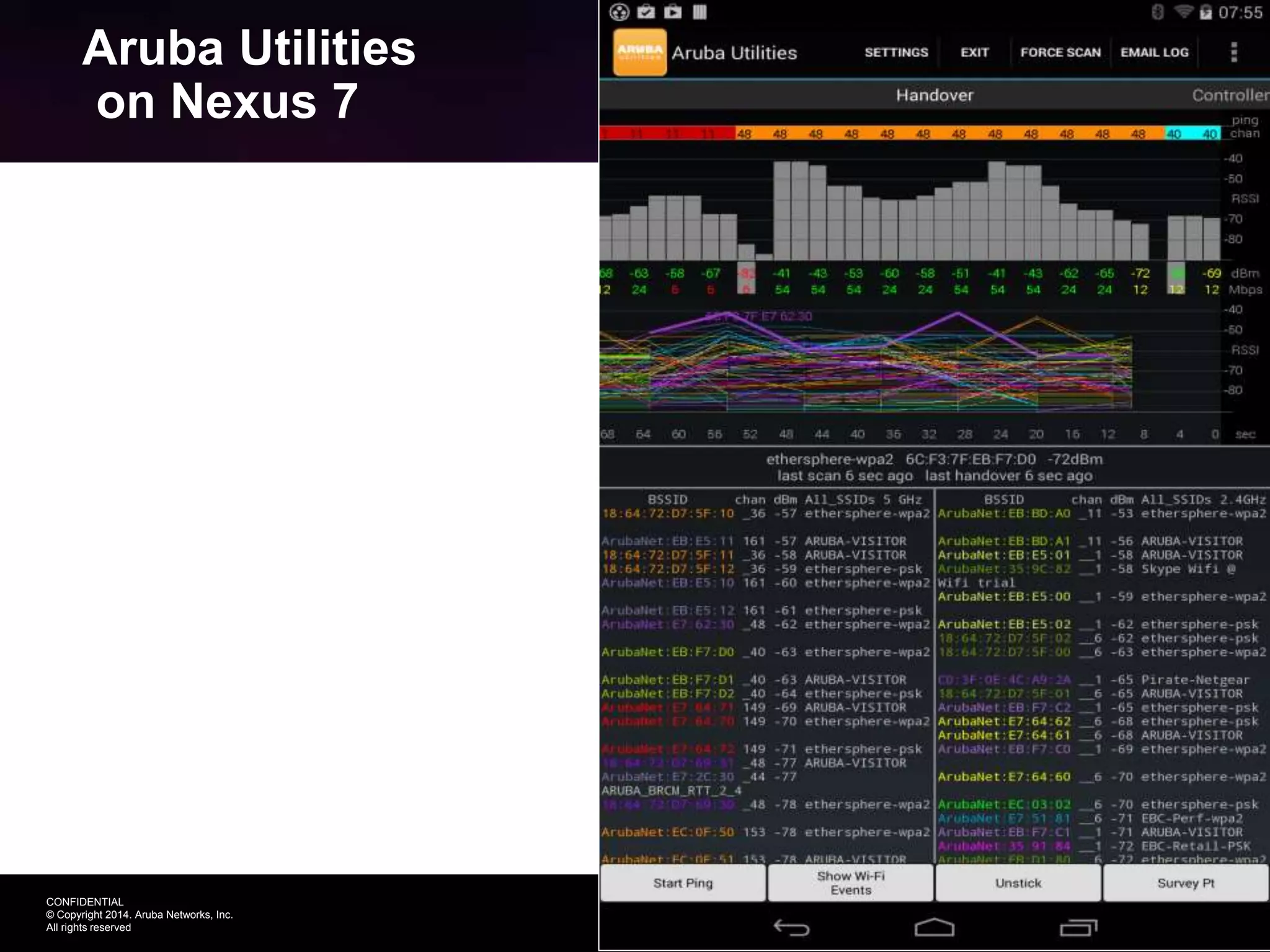Viewport: 1270px width, 952px height.
Task: Tap the red channel 11 bar segment
Action: point(667,133)
